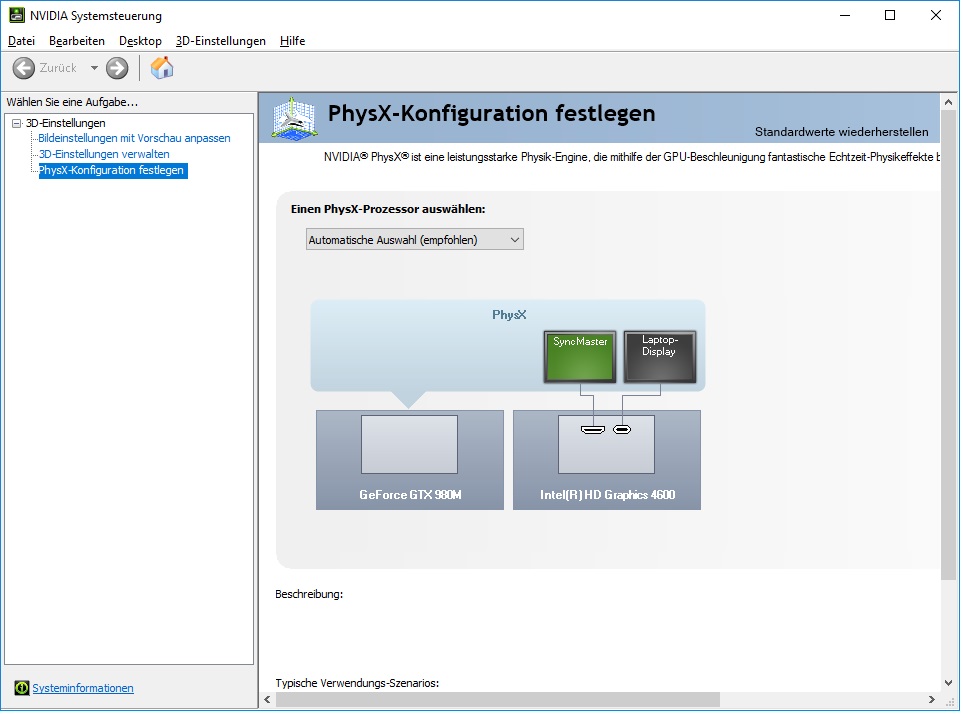Click the Zurück back arrow icon
The height and width of the screenshot is (714, 963).
tap(24, 68)
